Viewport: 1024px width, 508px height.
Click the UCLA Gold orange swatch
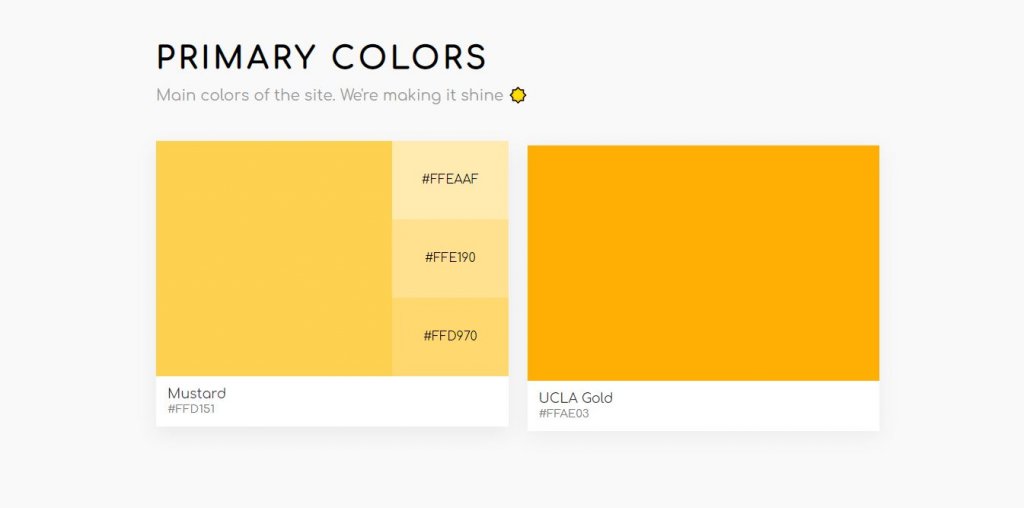pos(703,263)
